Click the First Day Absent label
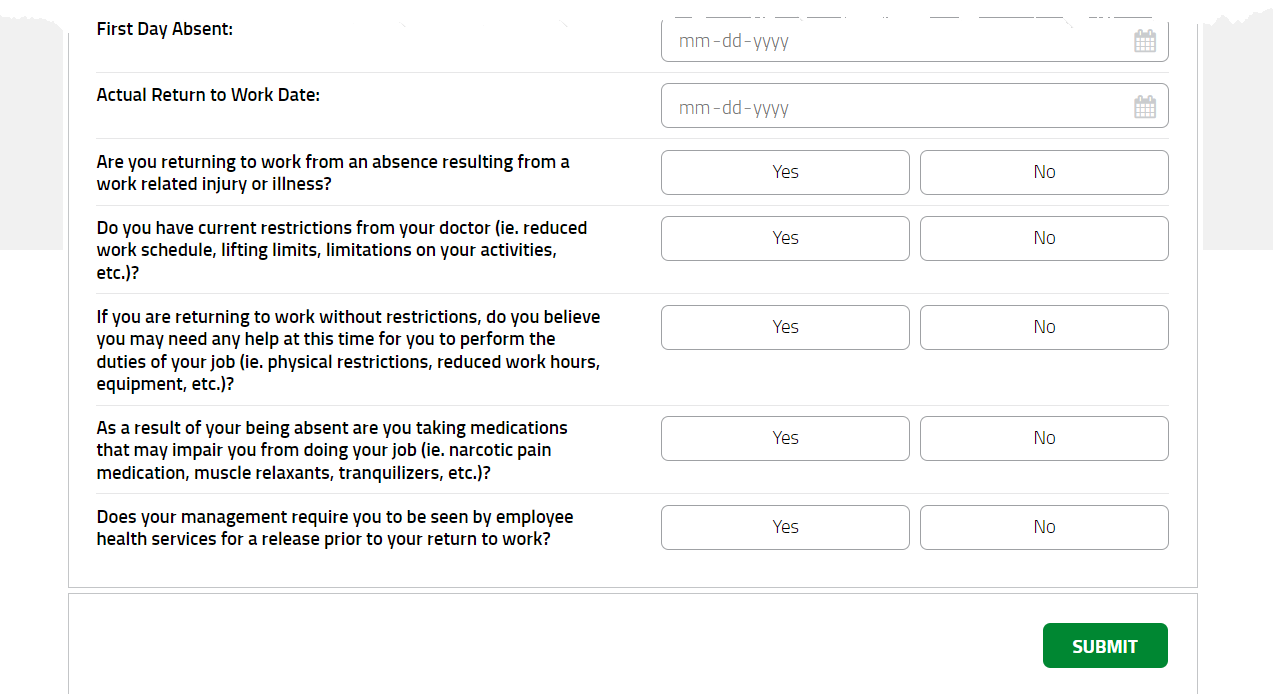The width and height of the screenshot is (1274, 694). click(x=165, y=29)
